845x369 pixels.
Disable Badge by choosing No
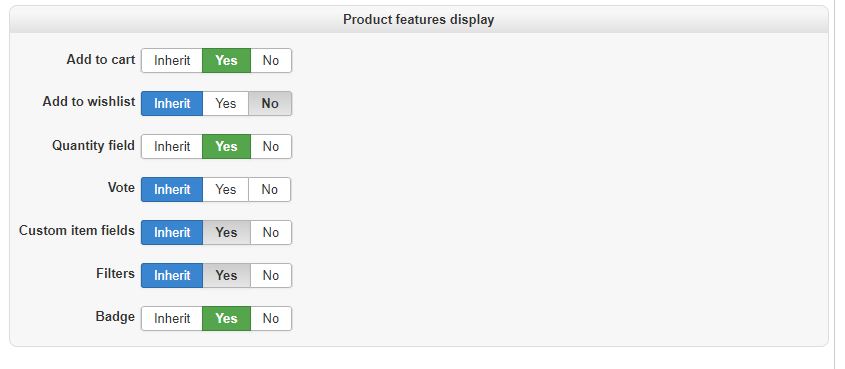click(x=271, y=319)
